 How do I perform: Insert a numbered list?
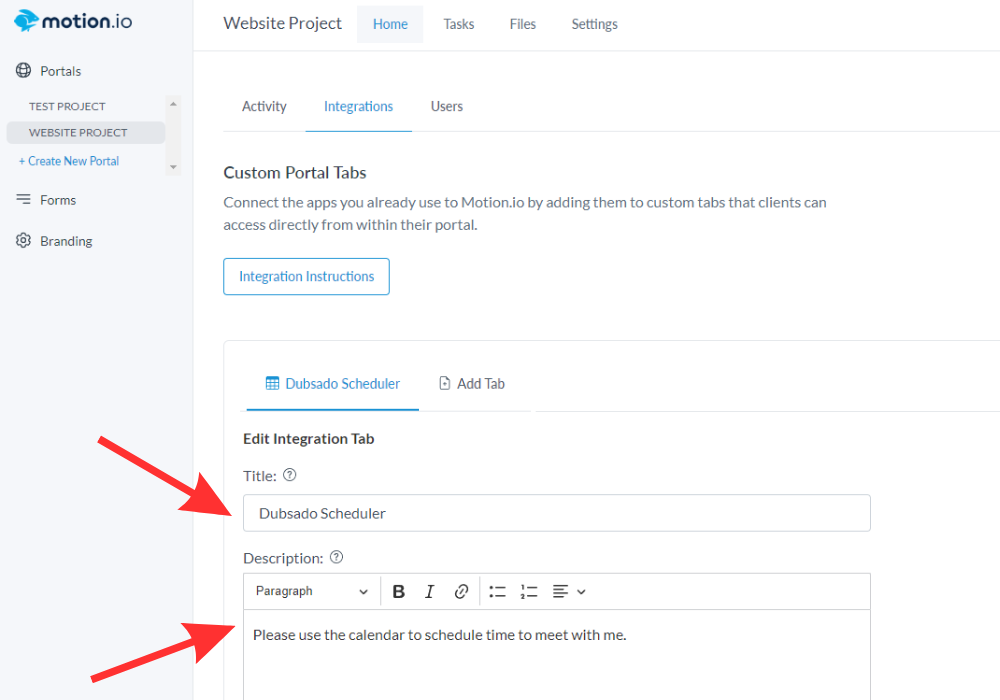click(529, 591)
